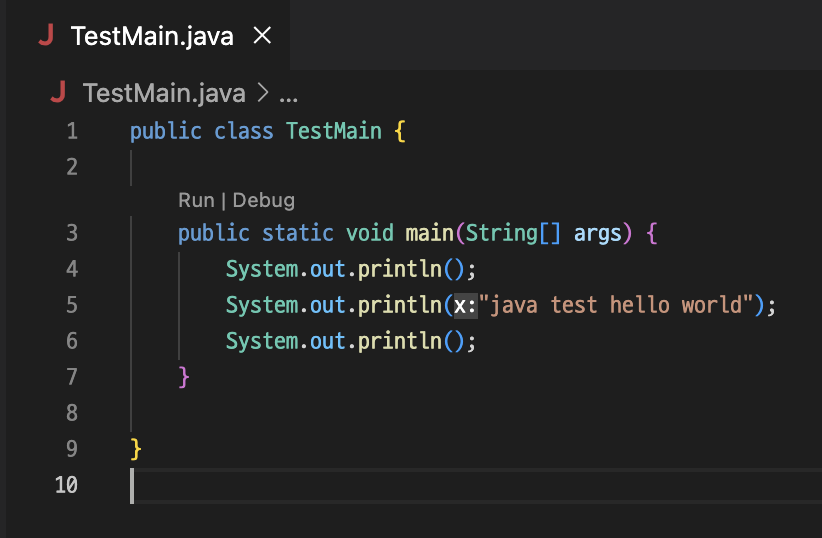Click line number 3 in the gutter

click(x=72, y=233)
